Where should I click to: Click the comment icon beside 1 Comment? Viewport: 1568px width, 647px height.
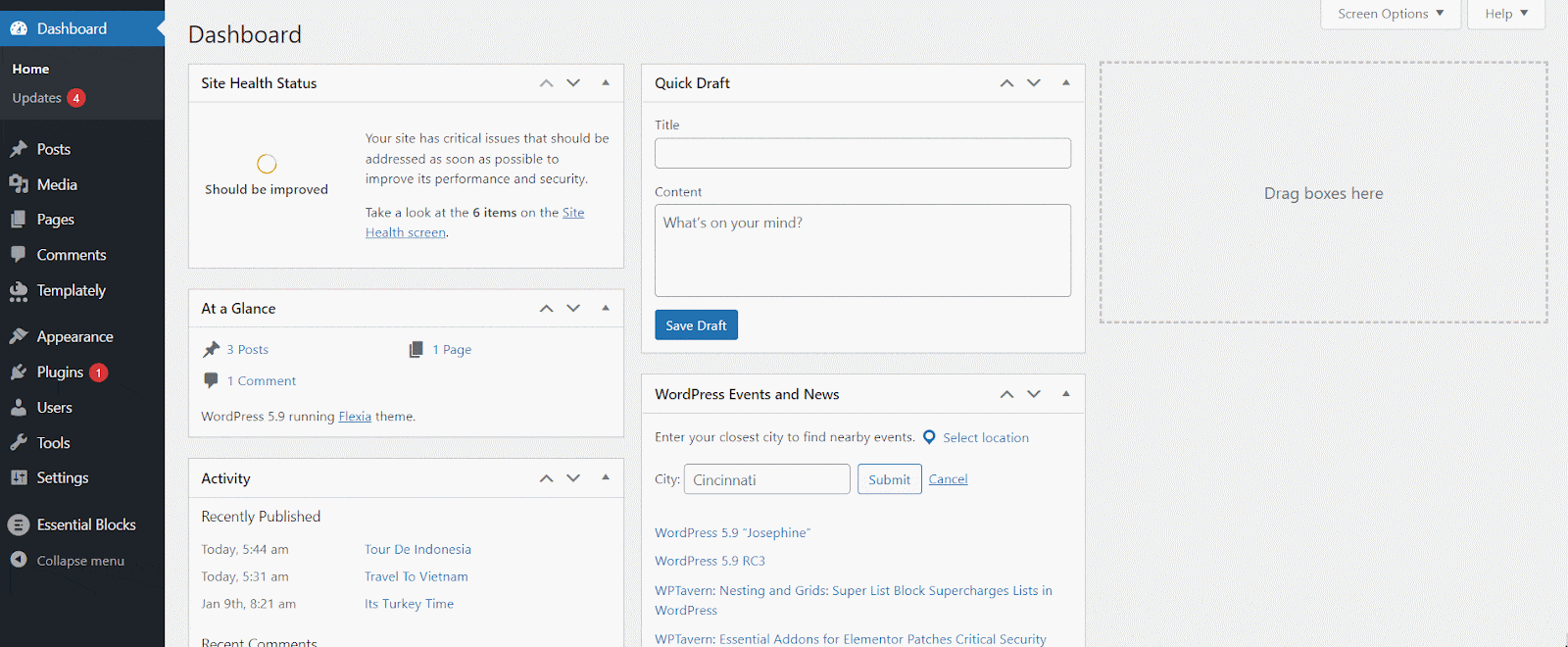[x=211, y=380]
